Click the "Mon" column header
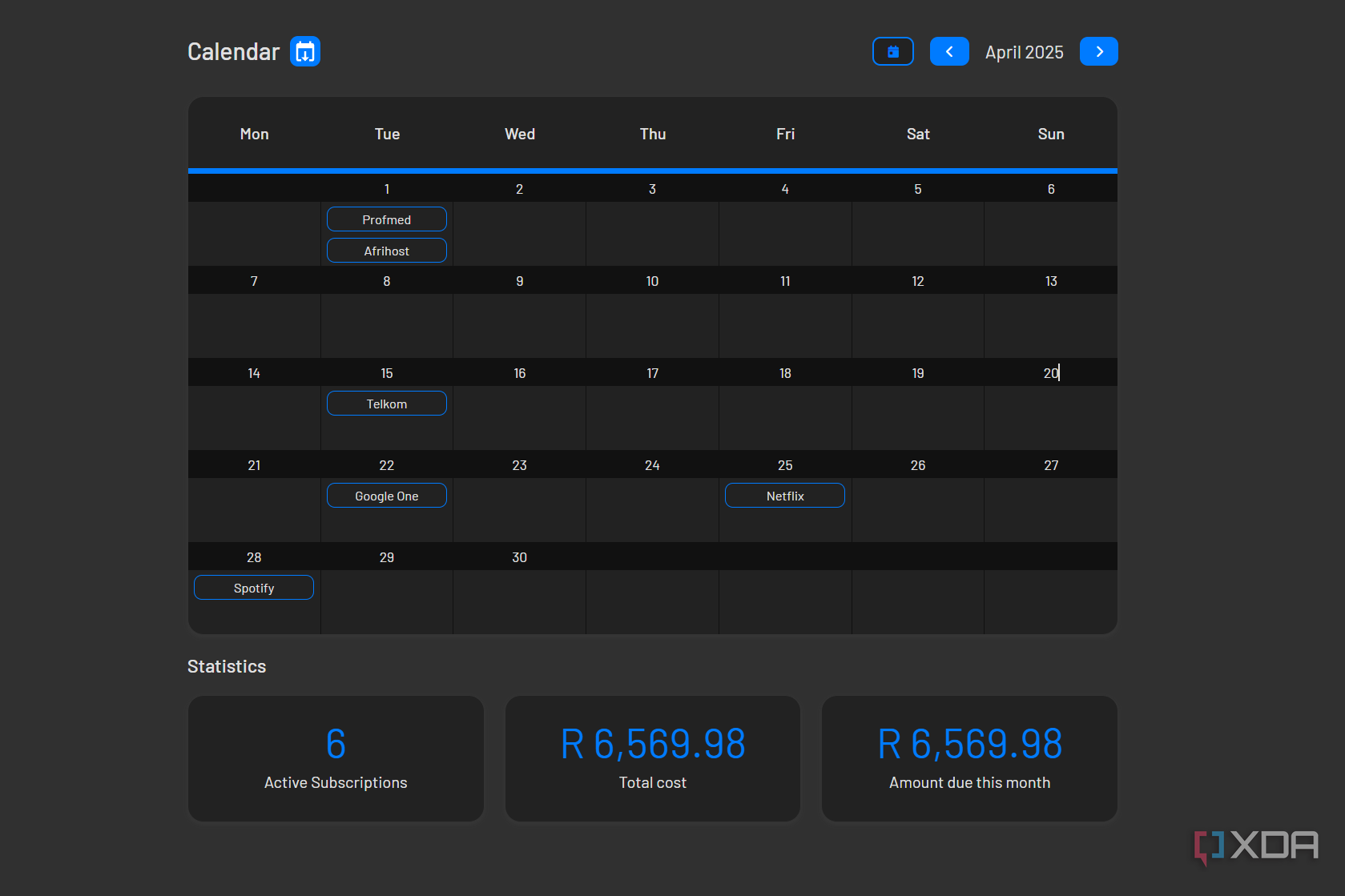This screenshot has height=896, width=1345. (255, 134)
